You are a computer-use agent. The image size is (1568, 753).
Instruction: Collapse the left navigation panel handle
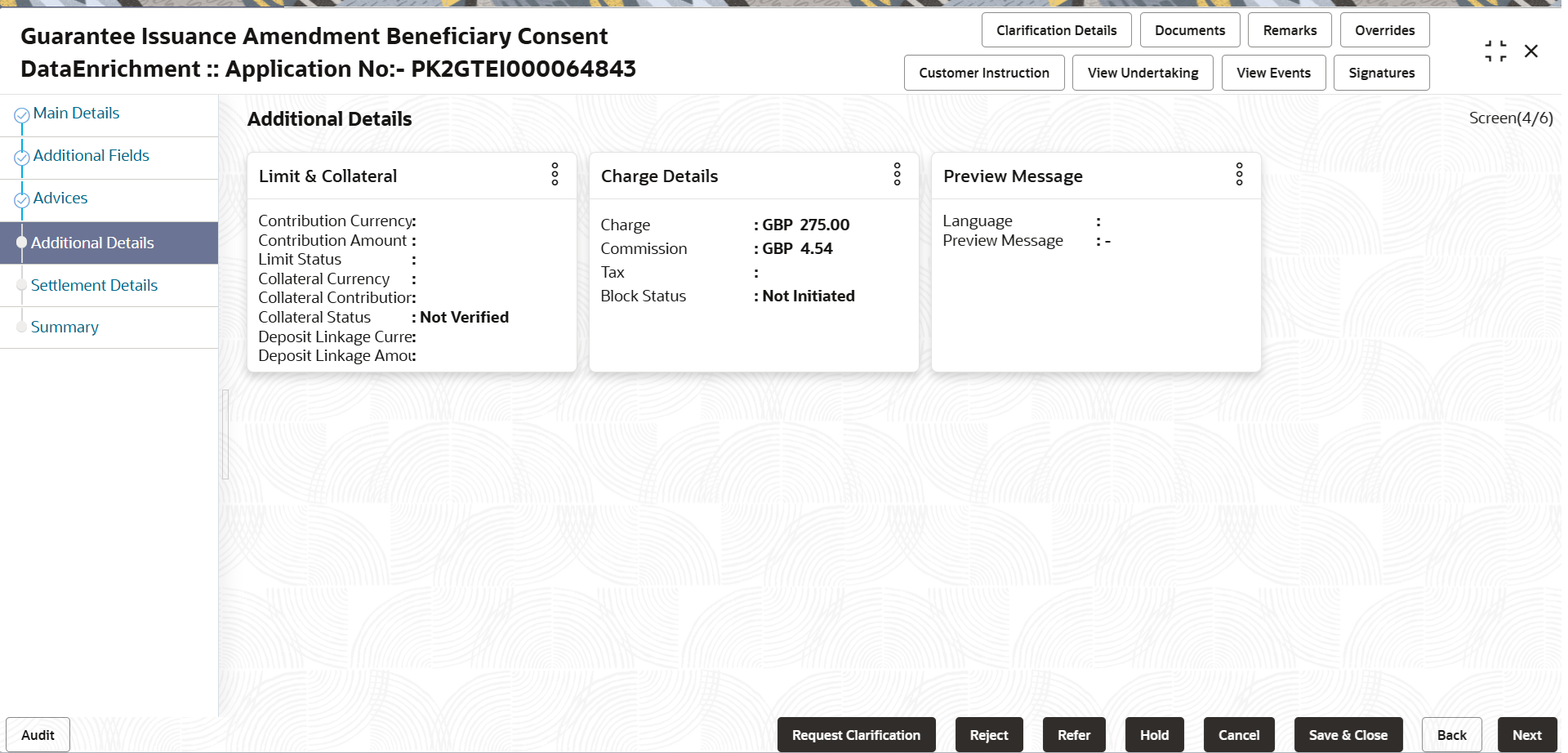(x=225, y=434)
